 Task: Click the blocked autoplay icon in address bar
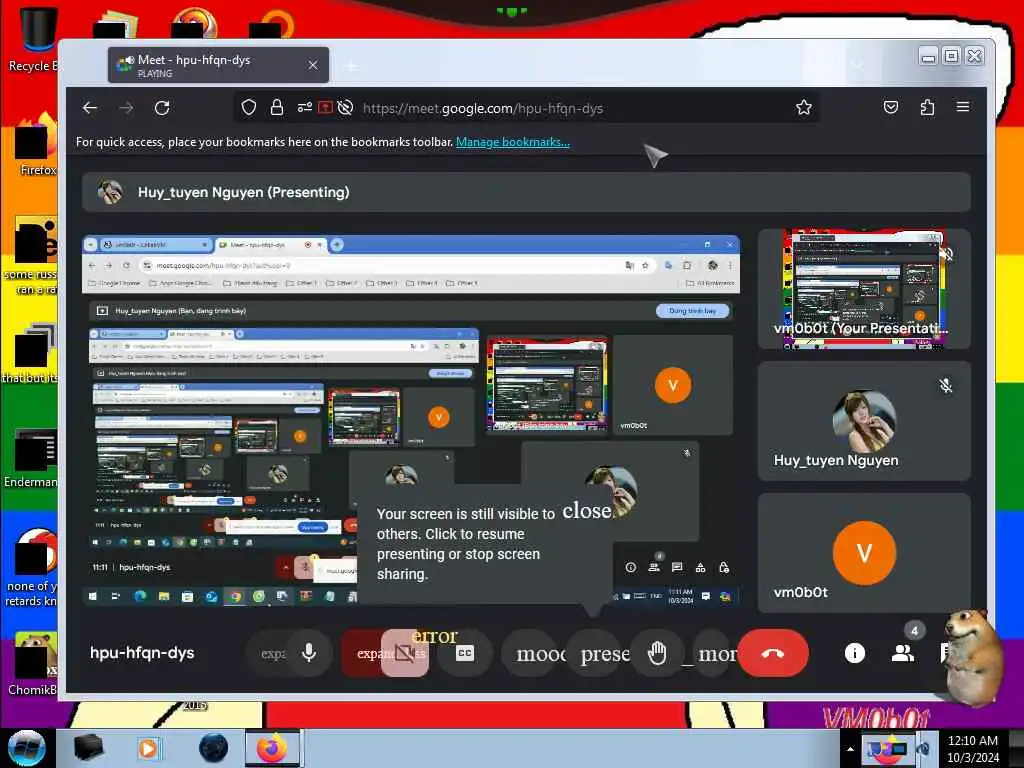[345, 108]
